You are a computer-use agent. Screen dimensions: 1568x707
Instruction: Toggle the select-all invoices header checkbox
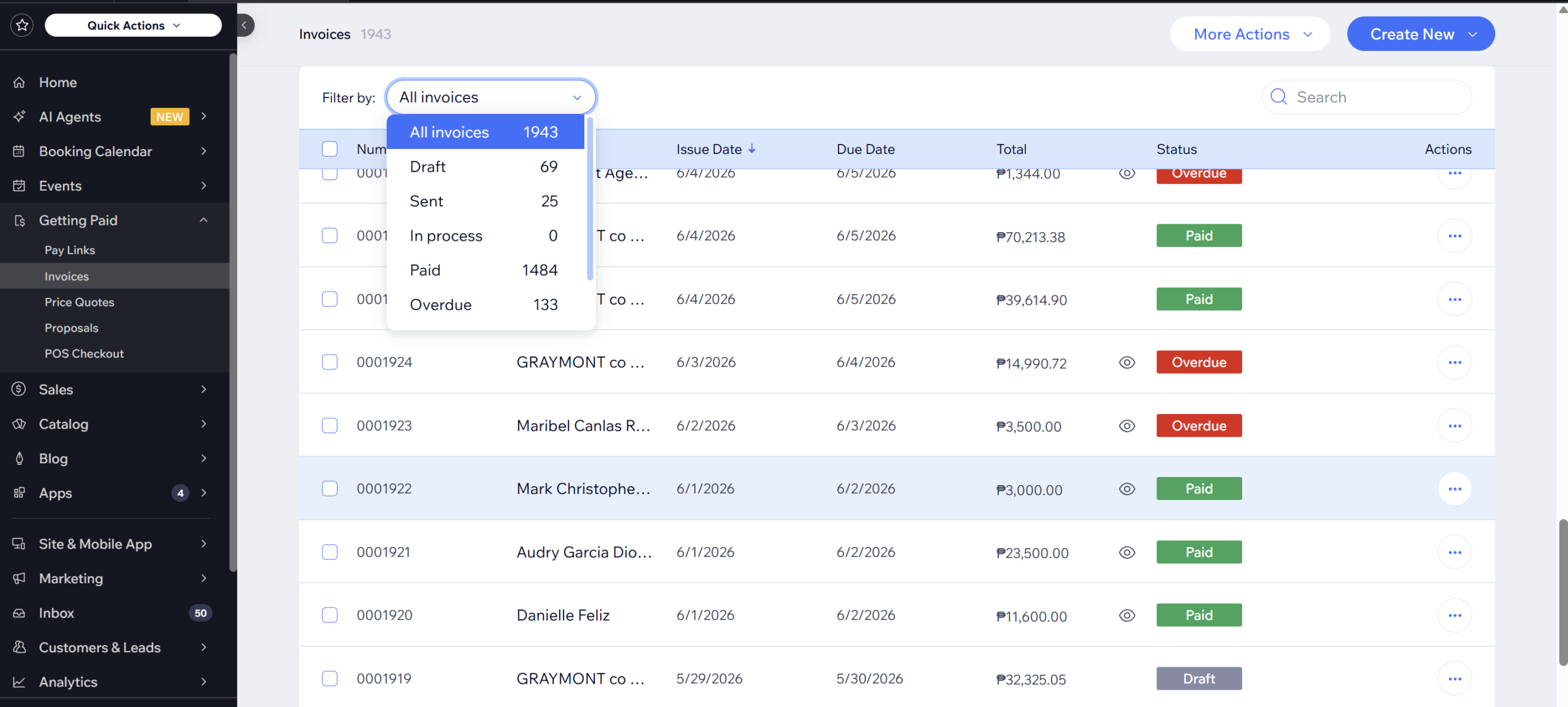330,149
